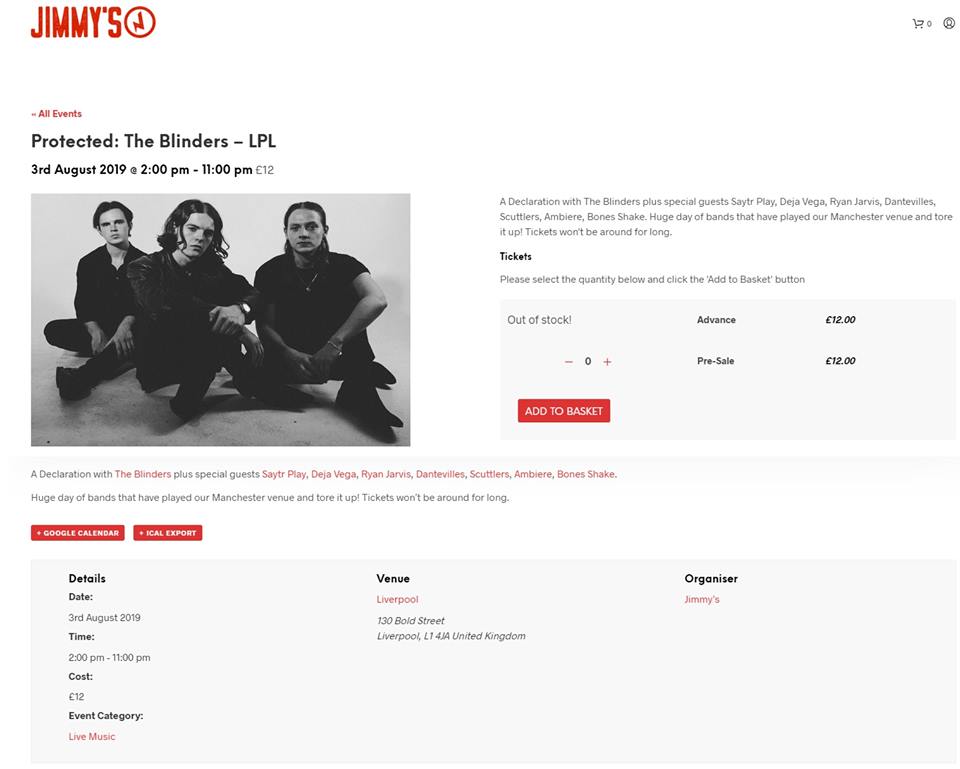Open The Blinders artist link
The height and width of the screenshot is (769, 960).
143,474
